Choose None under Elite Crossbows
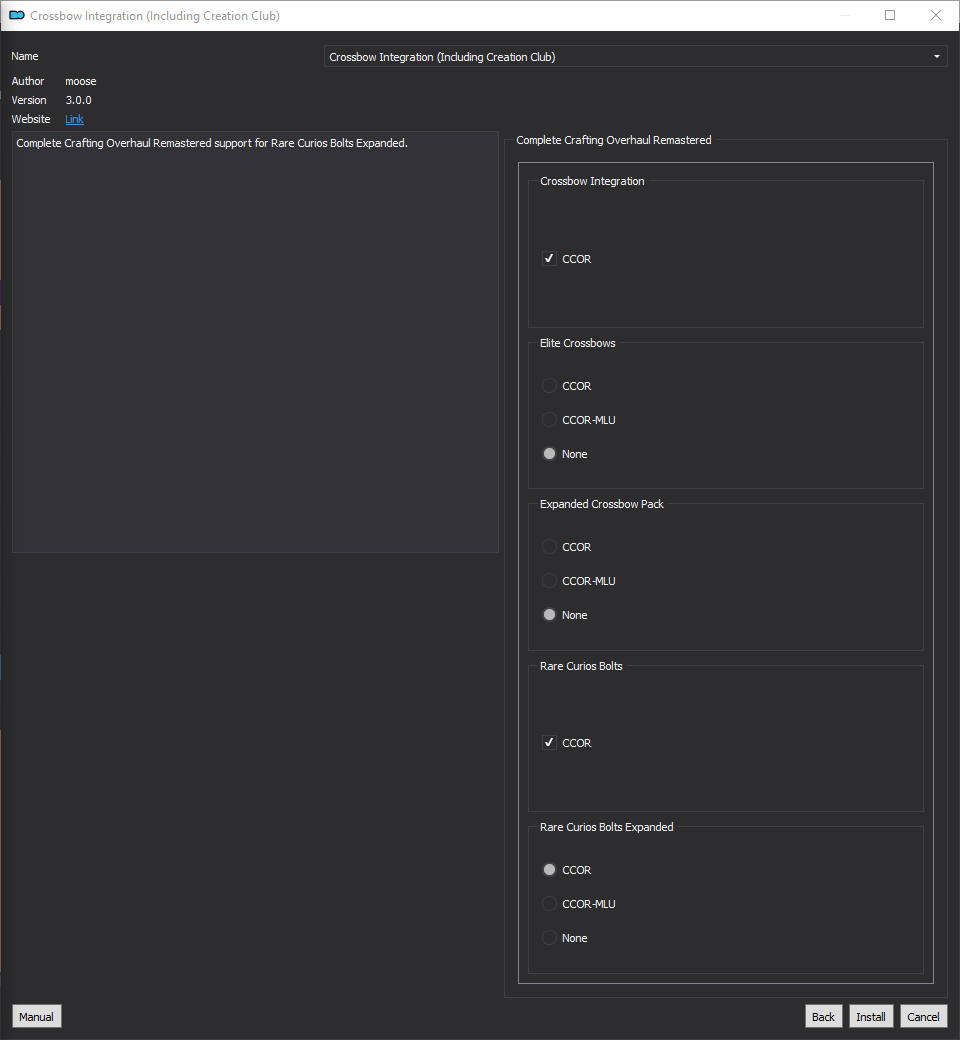 tap(549, 454)
